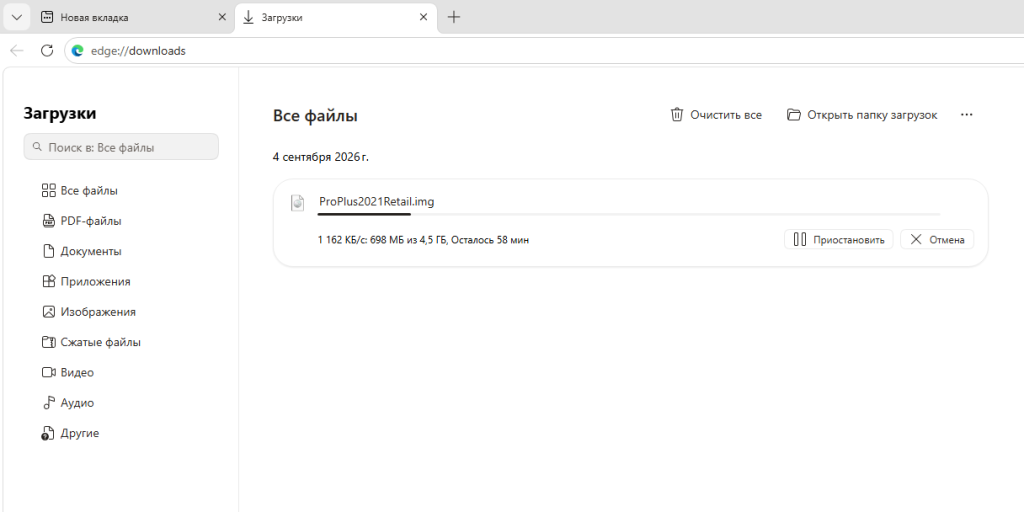Reload the page with refresh icon
The image size is (1024, 512).
(47, 51)
